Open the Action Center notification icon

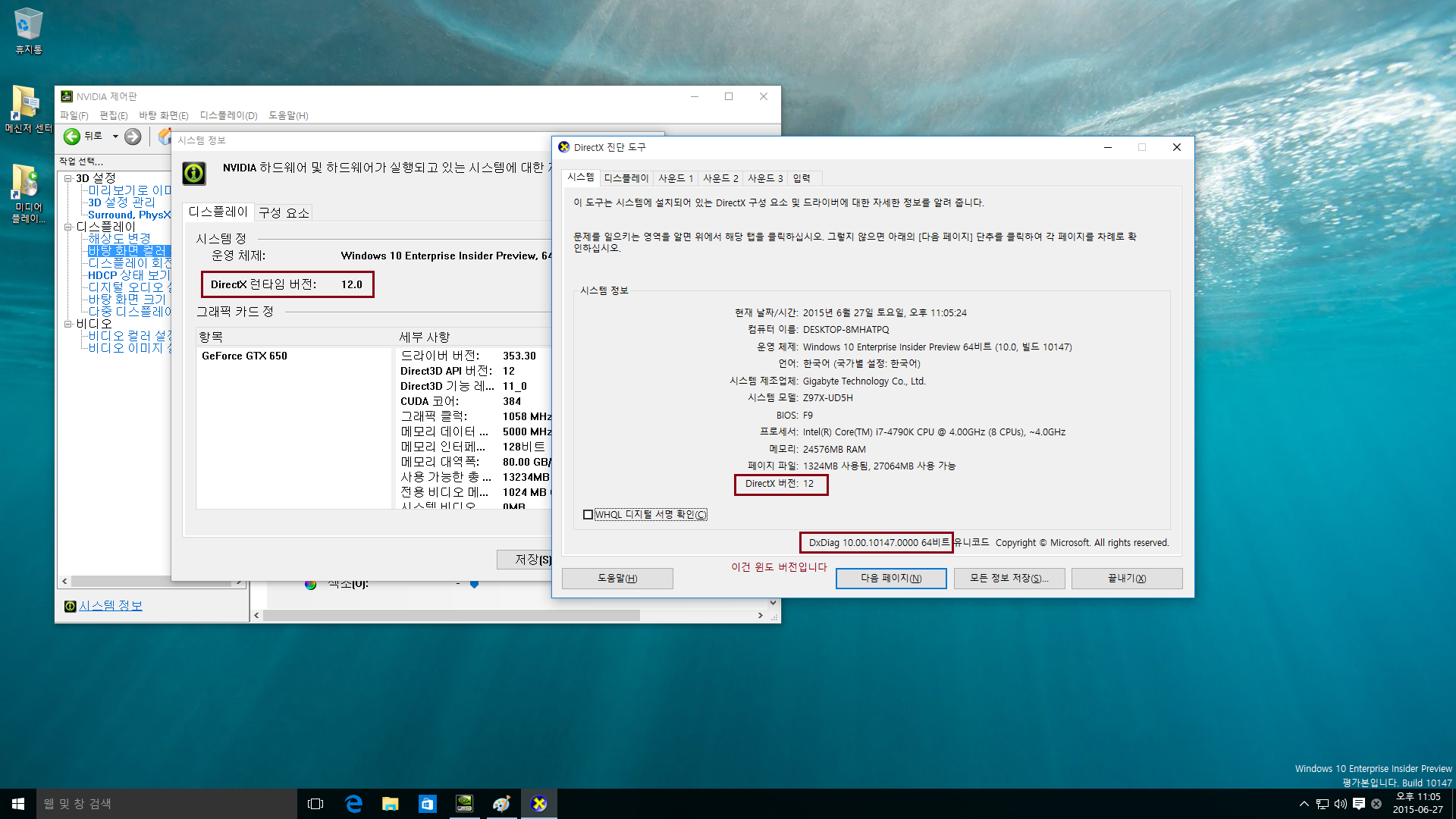[1358, 804]
